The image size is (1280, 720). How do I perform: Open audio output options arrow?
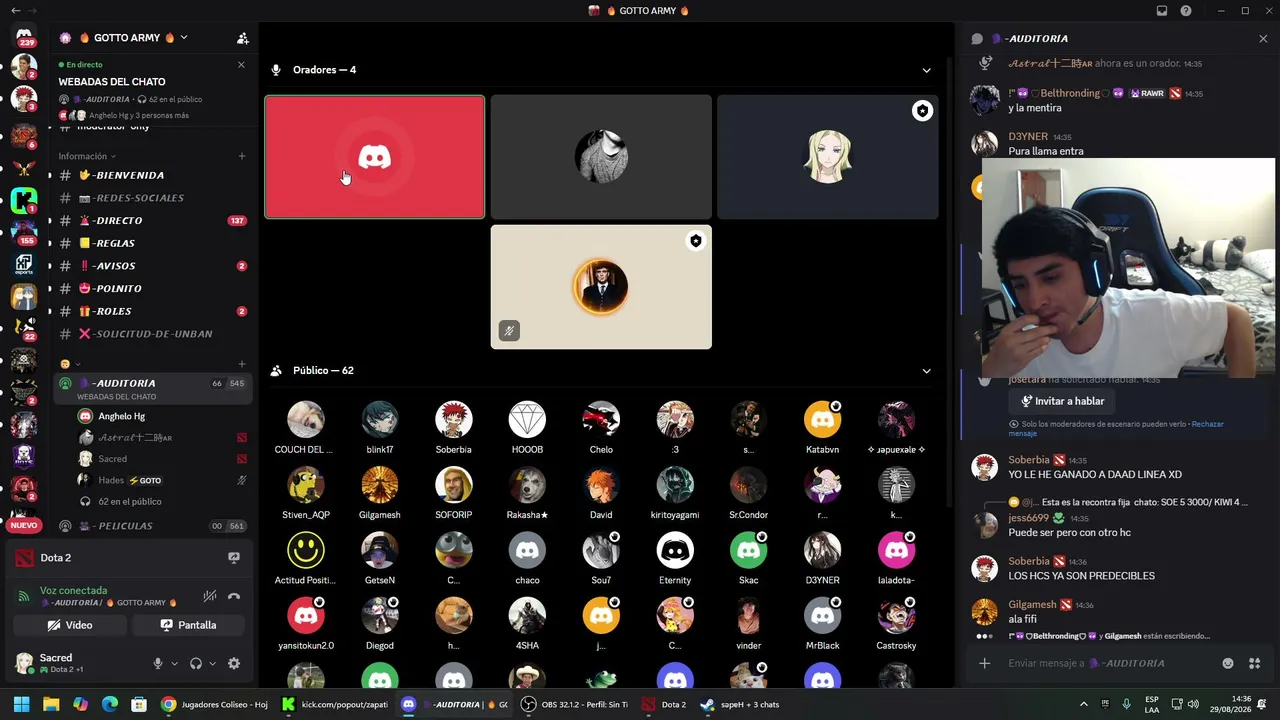[x=212, y=664]
